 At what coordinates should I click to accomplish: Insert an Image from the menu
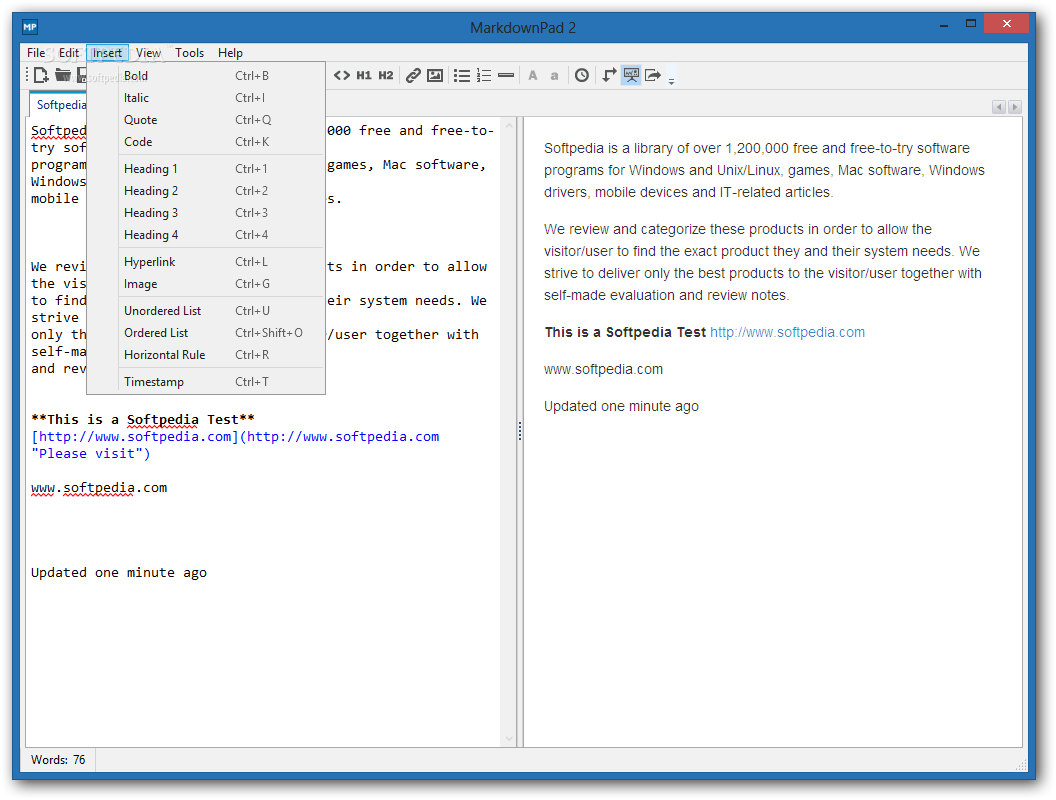coord(206,284)
